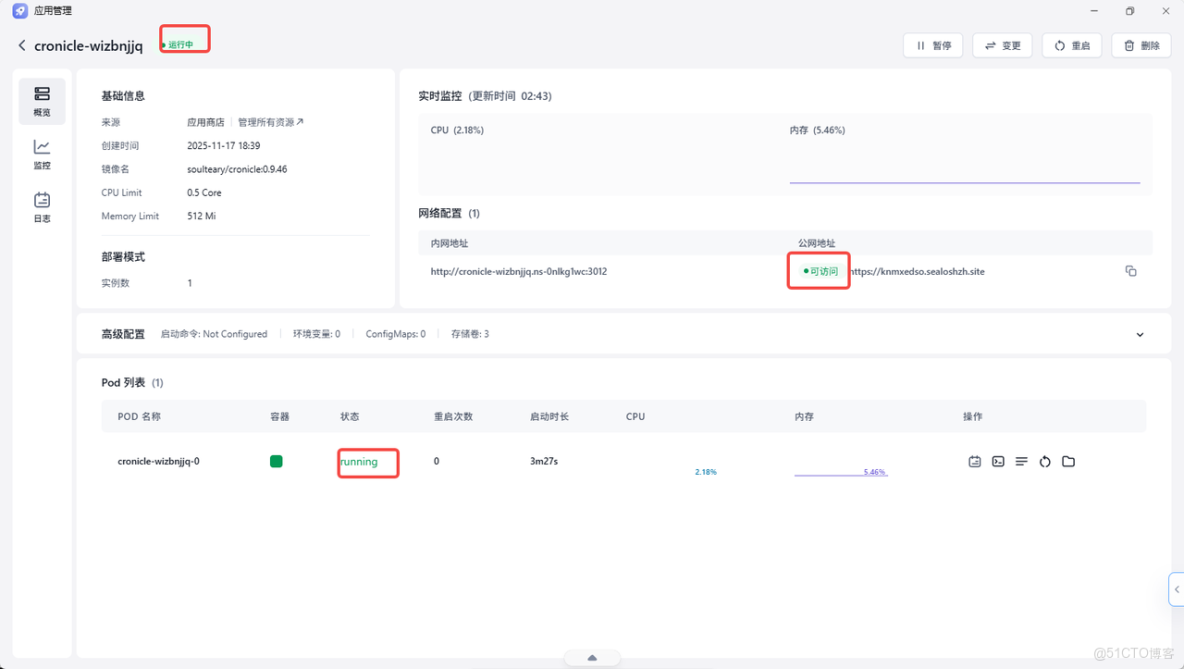Go back using the left arrow icon

pyautogui.click(x=20, y=45)
